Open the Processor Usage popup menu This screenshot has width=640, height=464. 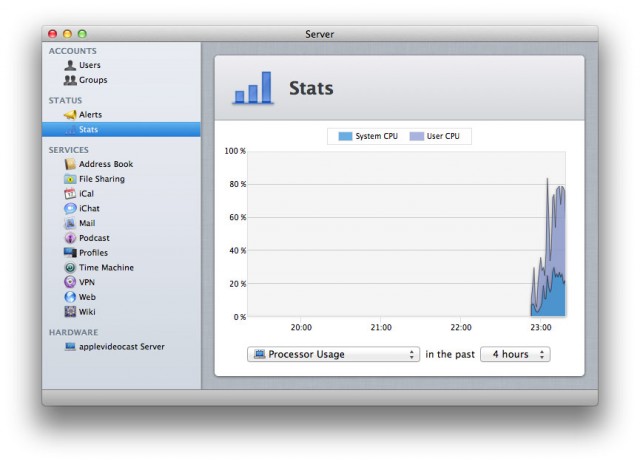(333, 354)
